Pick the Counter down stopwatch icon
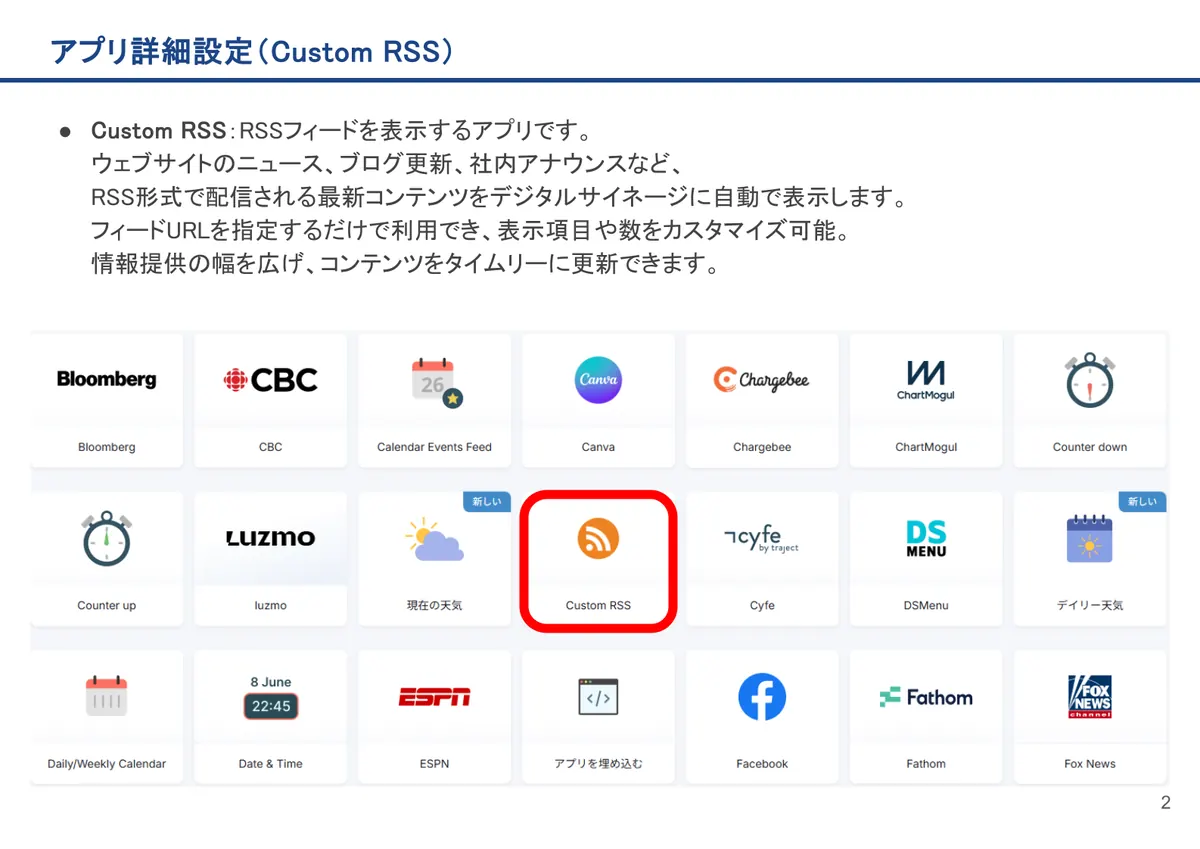 (1090, 380)
